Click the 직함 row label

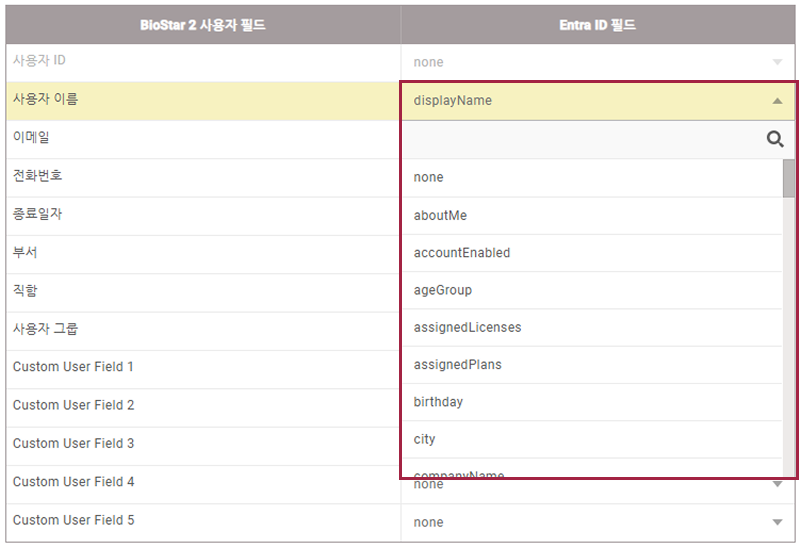25,290
